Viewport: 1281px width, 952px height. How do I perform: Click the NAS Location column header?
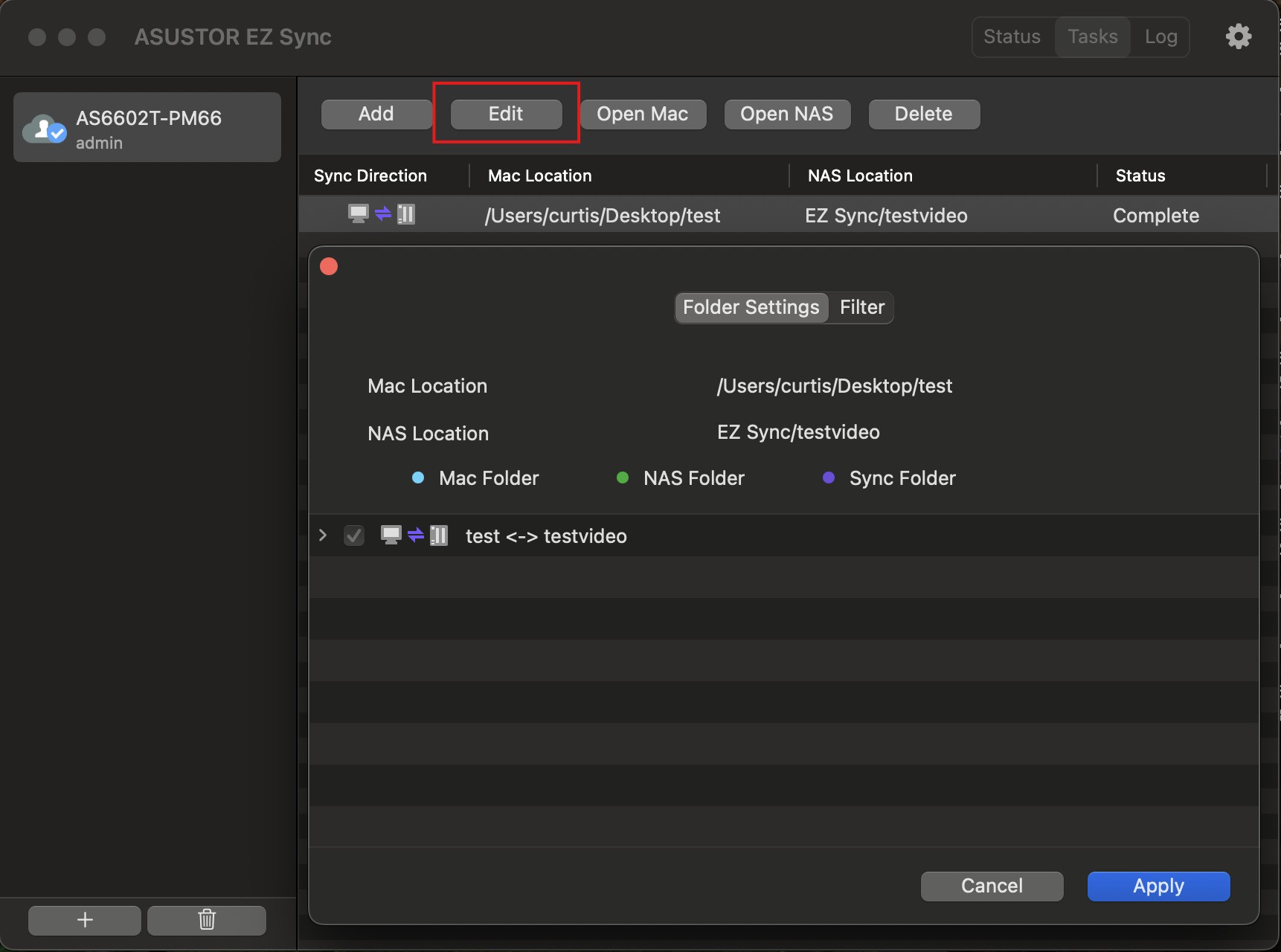coord(860,176)
